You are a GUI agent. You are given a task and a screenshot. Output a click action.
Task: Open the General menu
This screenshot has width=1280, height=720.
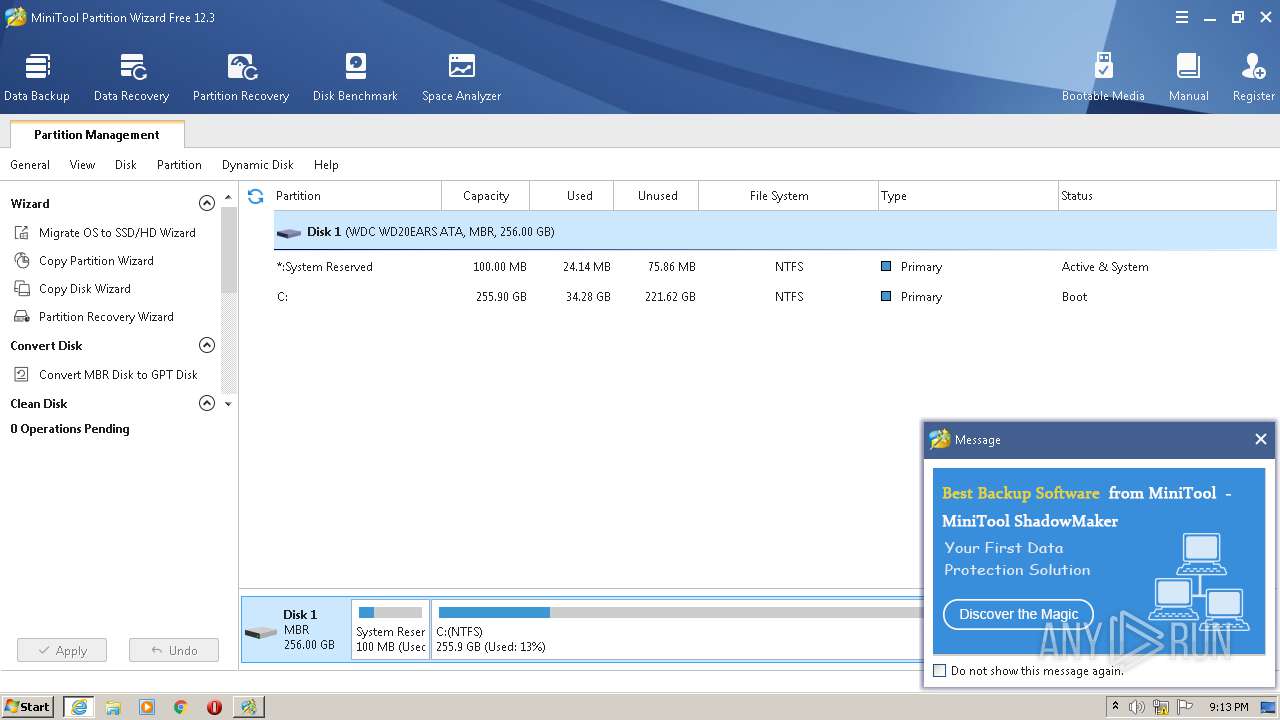[x=30, y=165]
